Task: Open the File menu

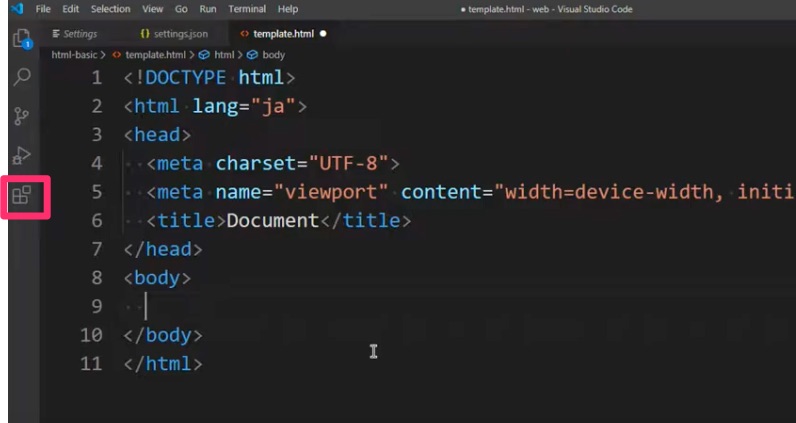Action: coord(43,9)
